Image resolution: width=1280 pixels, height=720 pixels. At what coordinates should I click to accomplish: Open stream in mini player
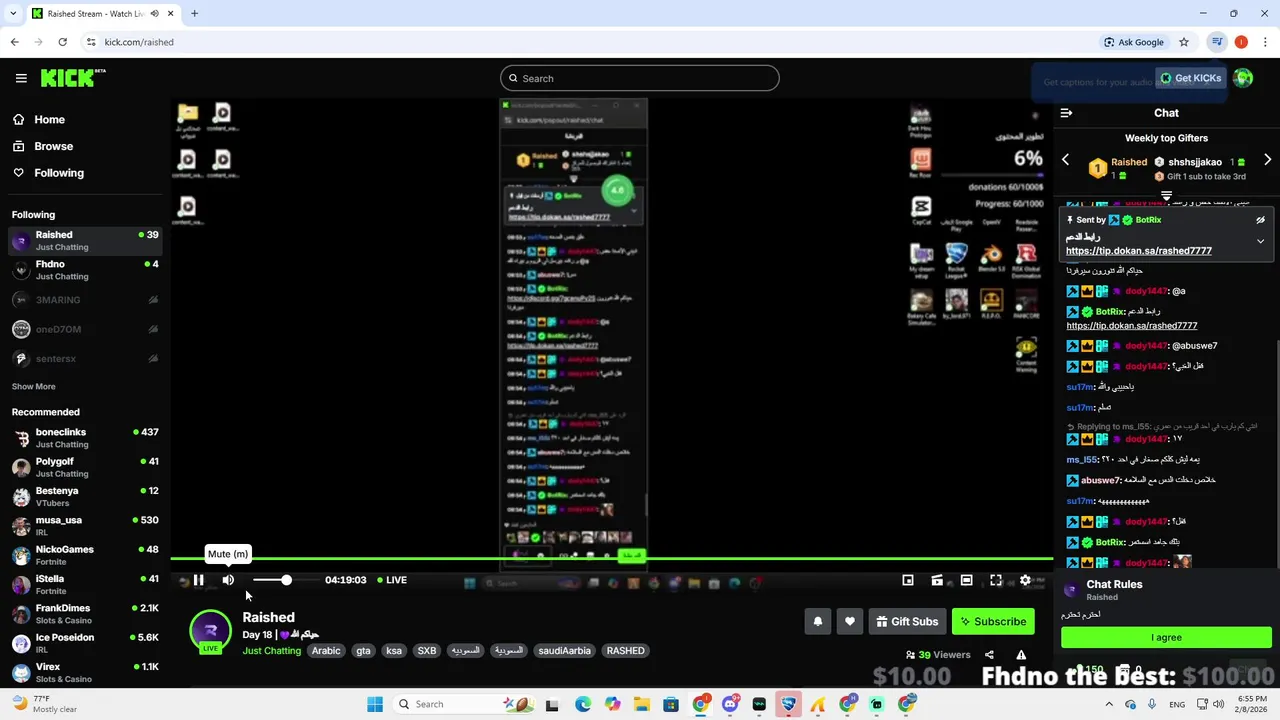click(x=908, y=580)
